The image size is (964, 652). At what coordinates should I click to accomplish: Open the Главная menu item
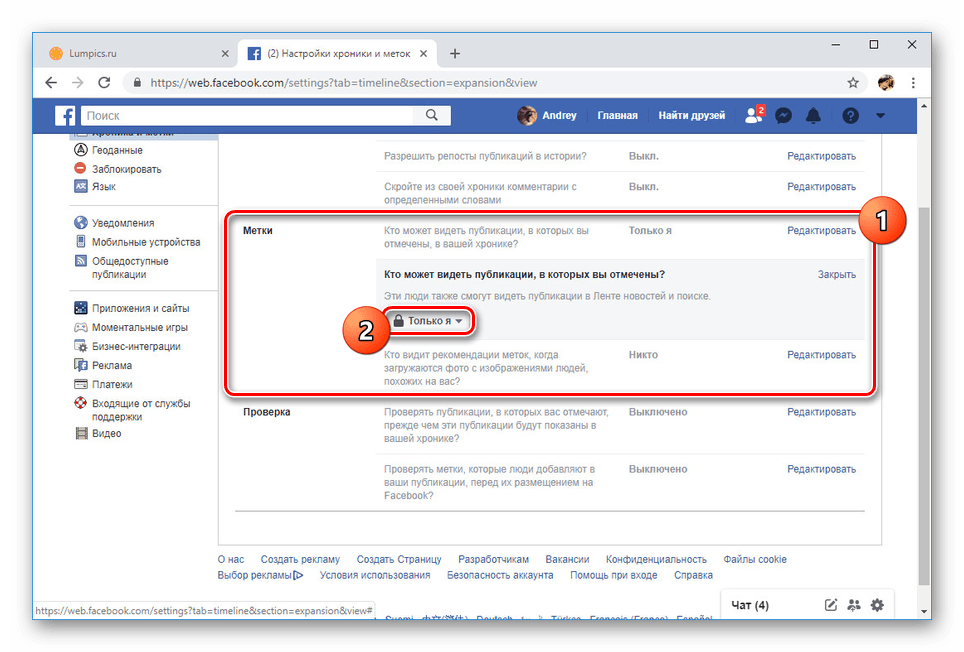(617, 115)
